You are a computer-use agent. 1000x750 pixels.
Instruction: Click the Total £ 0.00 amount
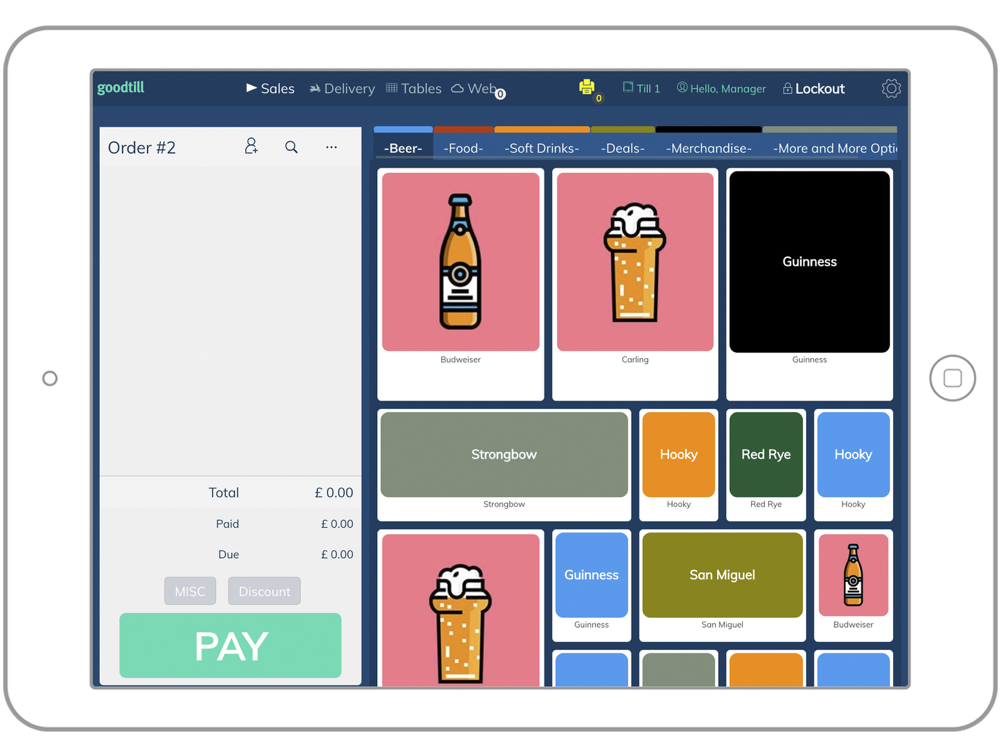[334, 492]
